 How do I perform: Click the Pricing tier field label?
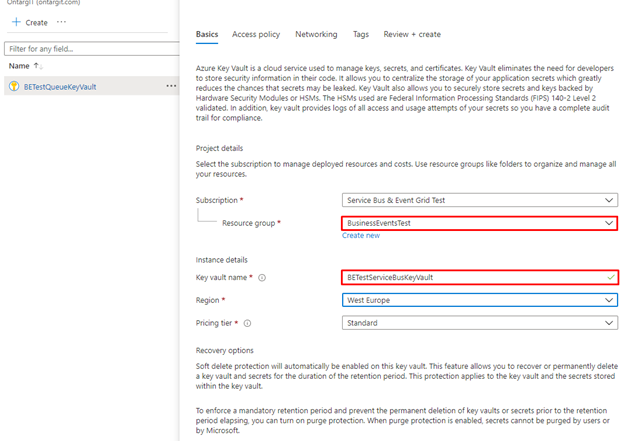point(214,323)
